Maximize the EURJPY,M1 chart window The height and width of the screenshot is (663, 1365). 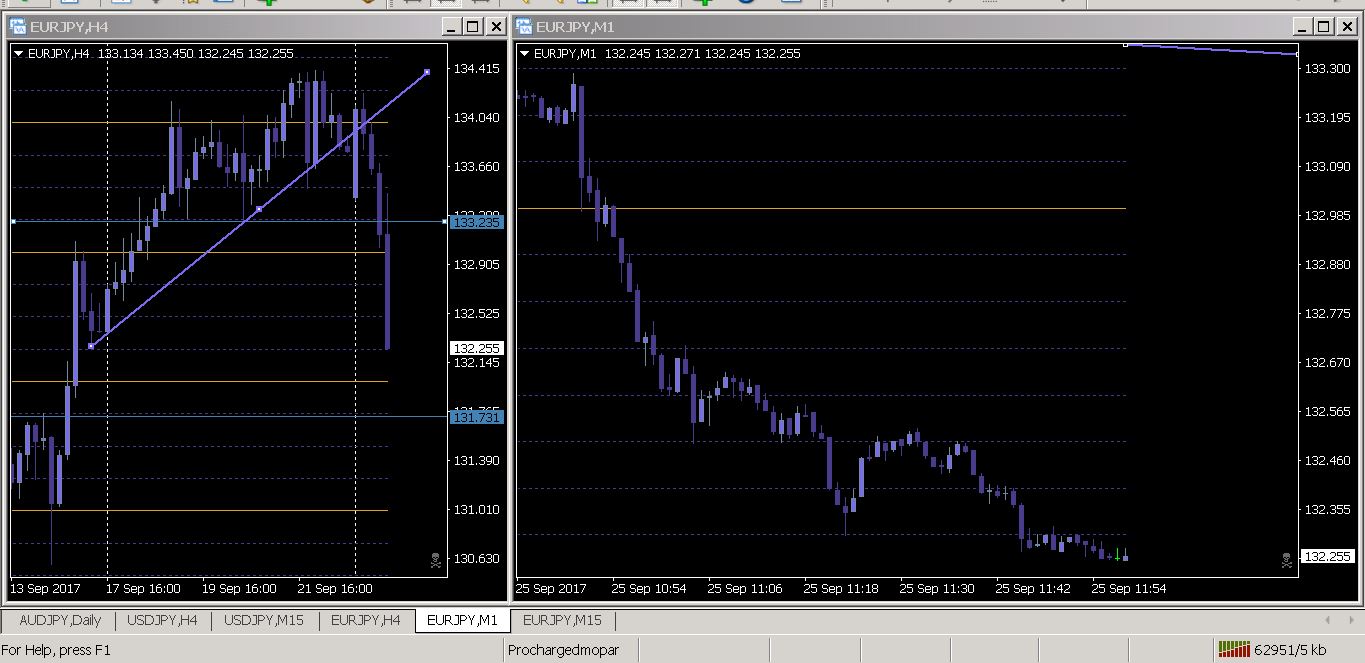(1324, 27)
